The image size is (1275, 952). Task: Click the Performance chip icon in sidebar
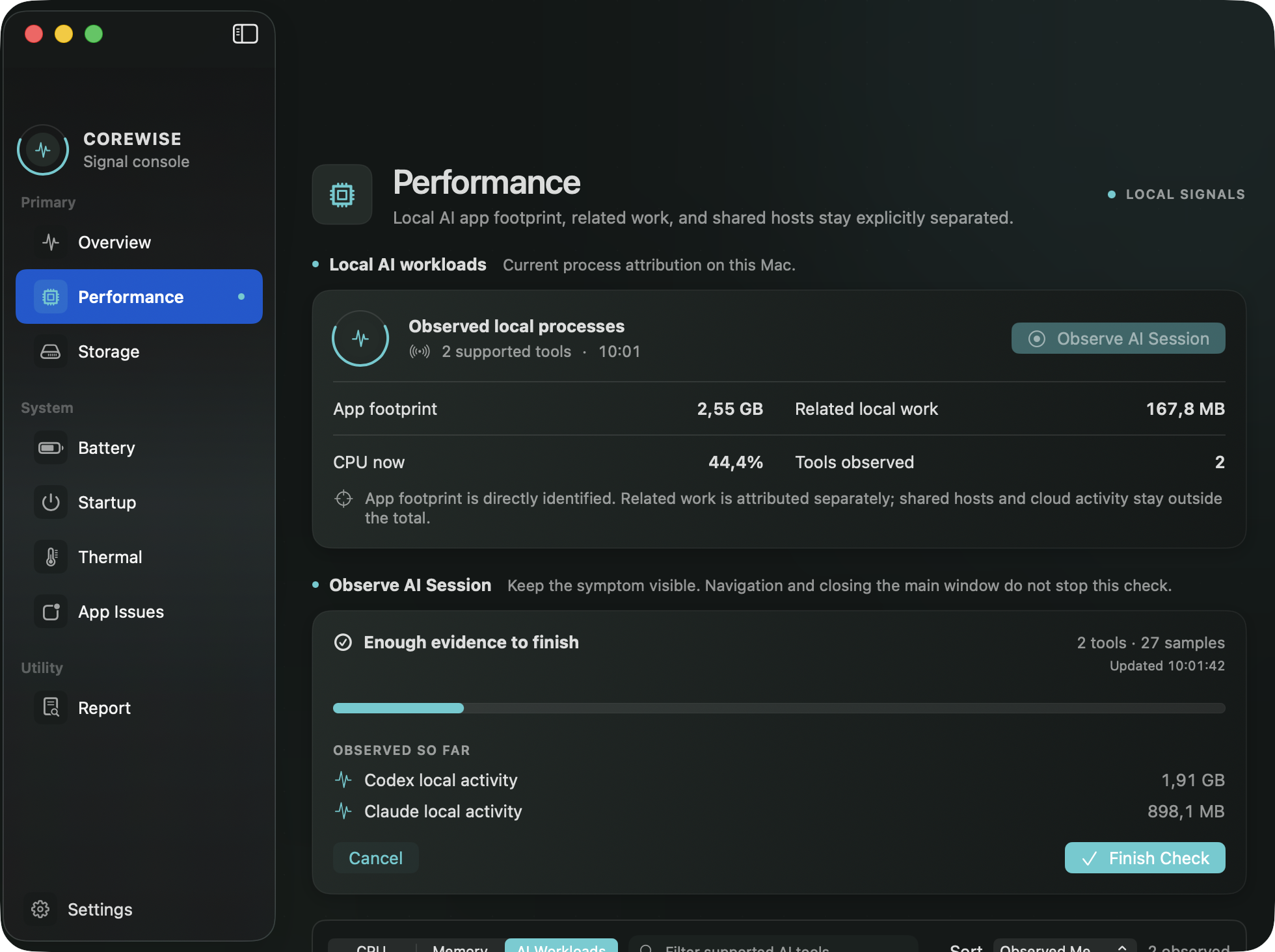pyautogui.click(x=51, y=297)
